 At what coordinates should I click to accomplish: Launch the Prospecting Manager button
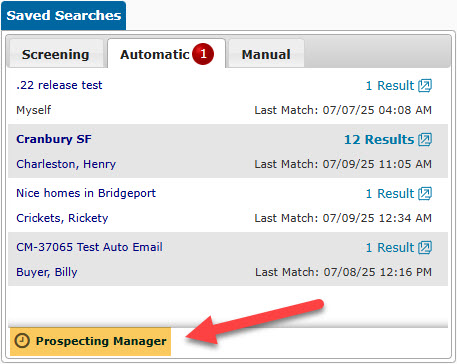coord(90,341)
